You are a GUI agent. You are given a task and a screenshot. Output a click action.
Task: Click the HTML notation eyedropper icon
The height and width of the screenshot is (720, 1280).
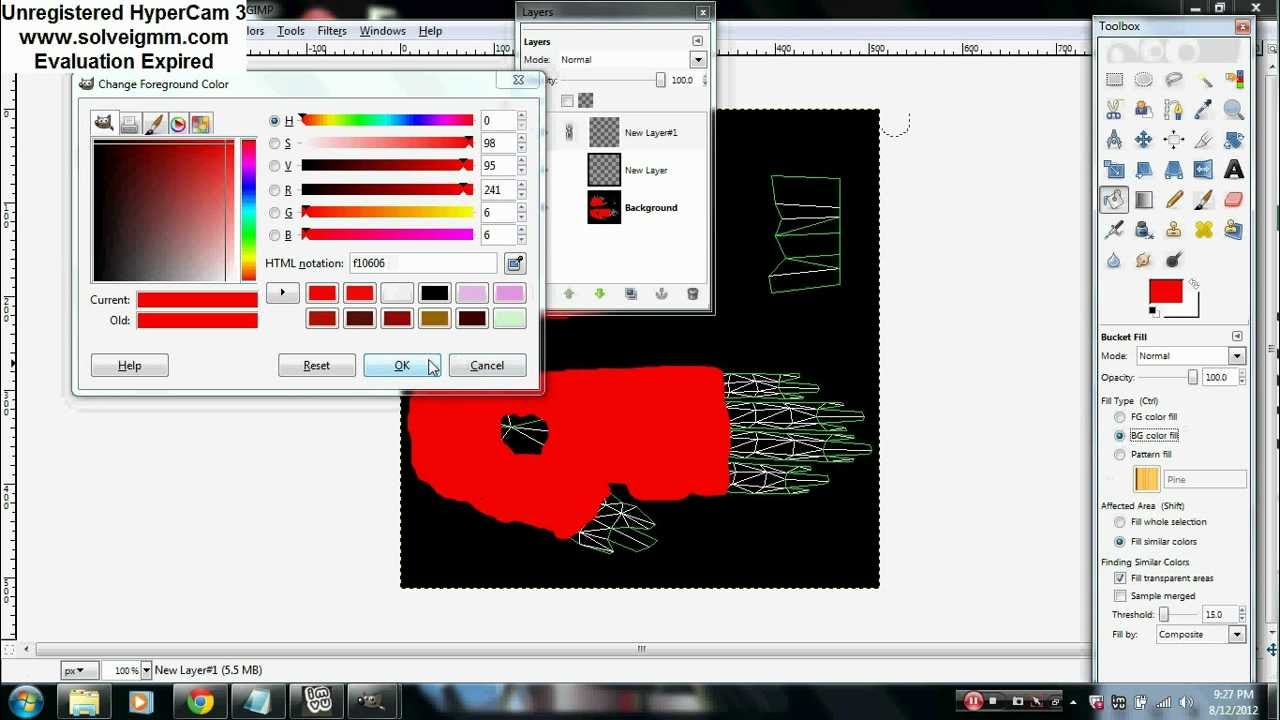(514, 263)
